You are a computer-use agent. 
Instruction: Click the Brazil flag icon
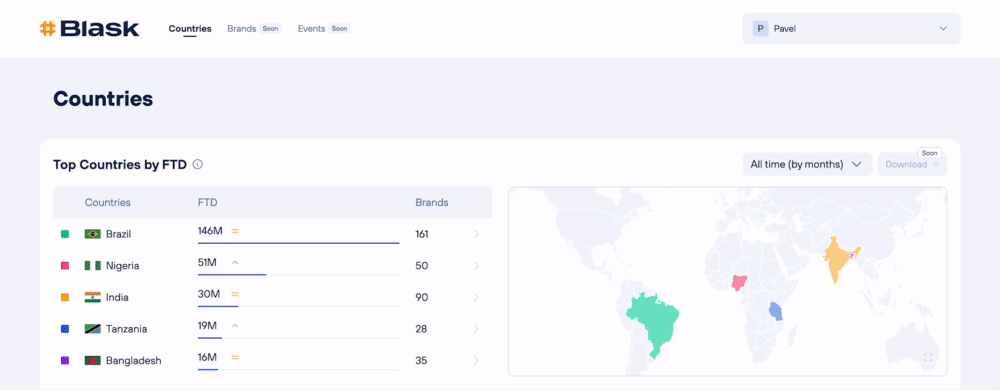[92, 234]
